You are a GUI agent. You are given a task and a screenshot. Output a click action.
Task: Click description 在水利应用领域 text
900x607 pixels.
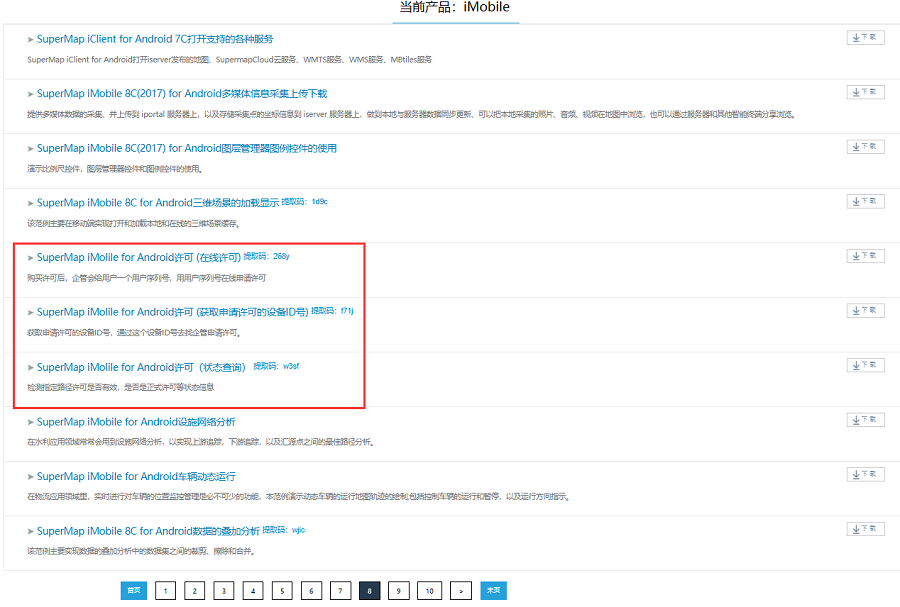(201, 442)
